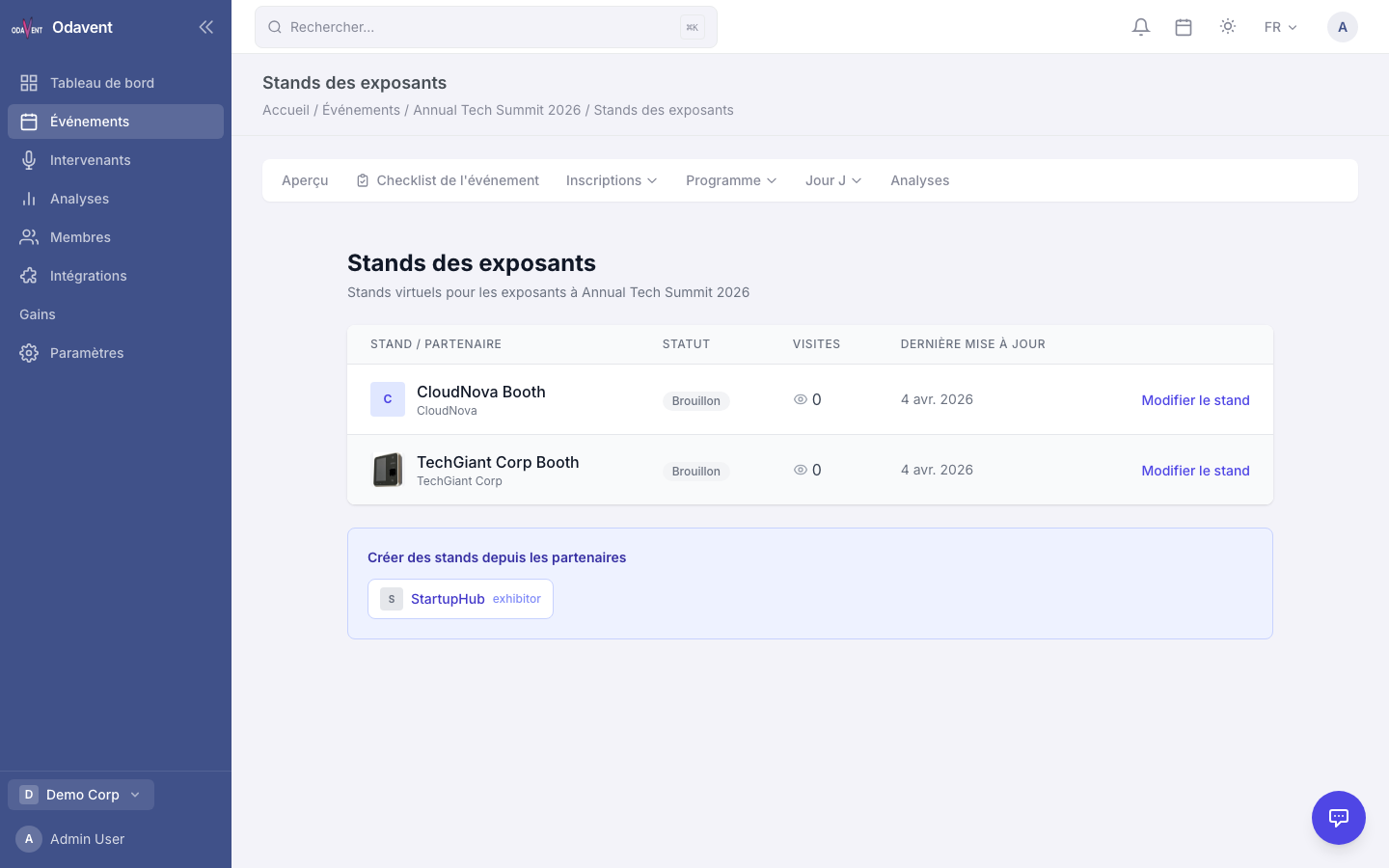Open Paramètres in the sidebar
The width and height of the screenshot is (1389, 868).
point(116,353)
